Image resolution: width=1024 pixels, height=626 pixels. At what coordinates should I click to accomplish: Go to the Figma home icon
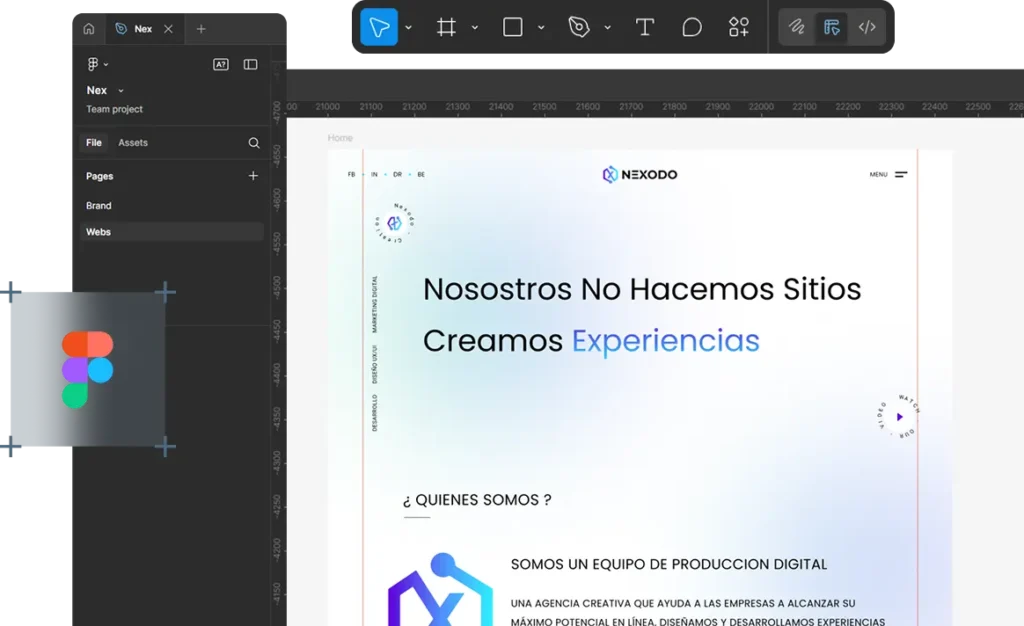tap(89, 29)
